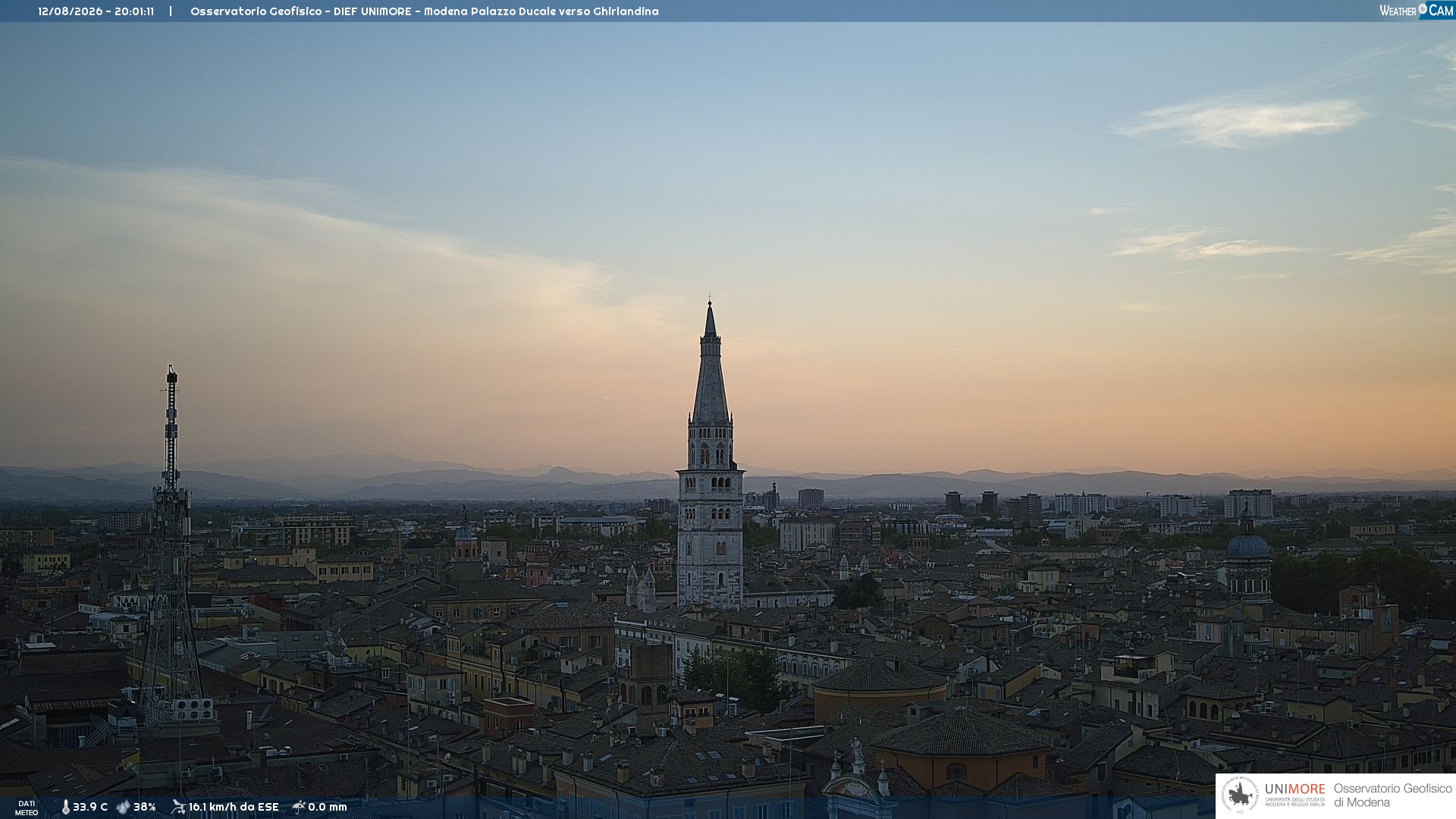Click the Osservatorio Geofisico di Modena text
The image size is (1456, 819).
pyautogui.click(x=1392, y=795)
